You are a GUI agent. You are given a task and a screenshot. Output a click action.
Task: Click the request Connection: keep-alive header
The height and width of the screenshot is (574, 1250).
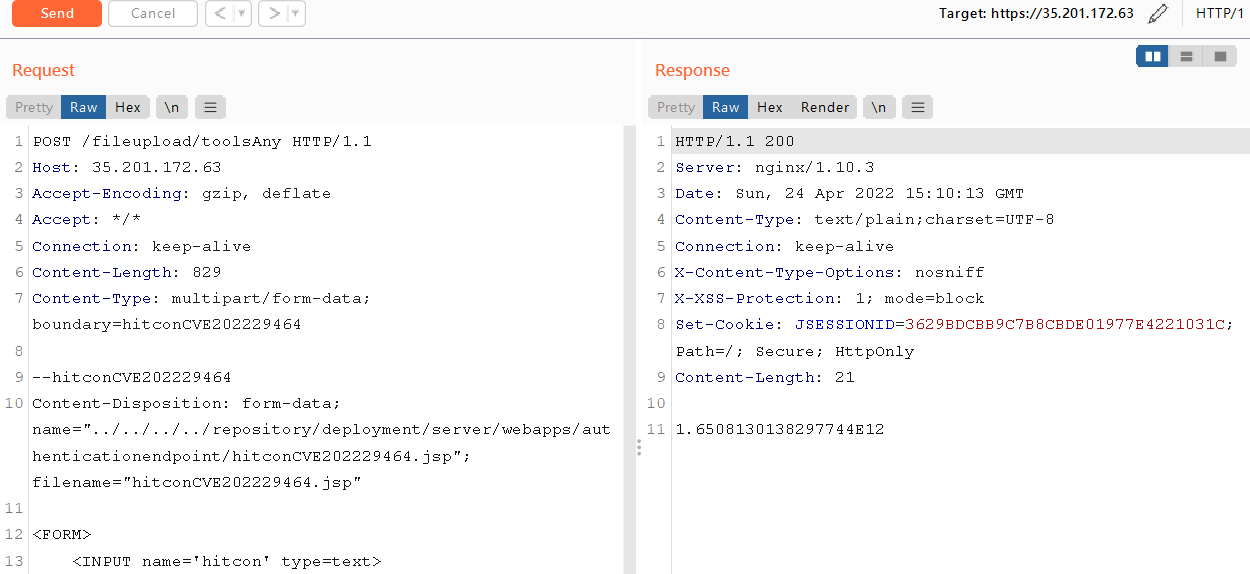point(142,246)
